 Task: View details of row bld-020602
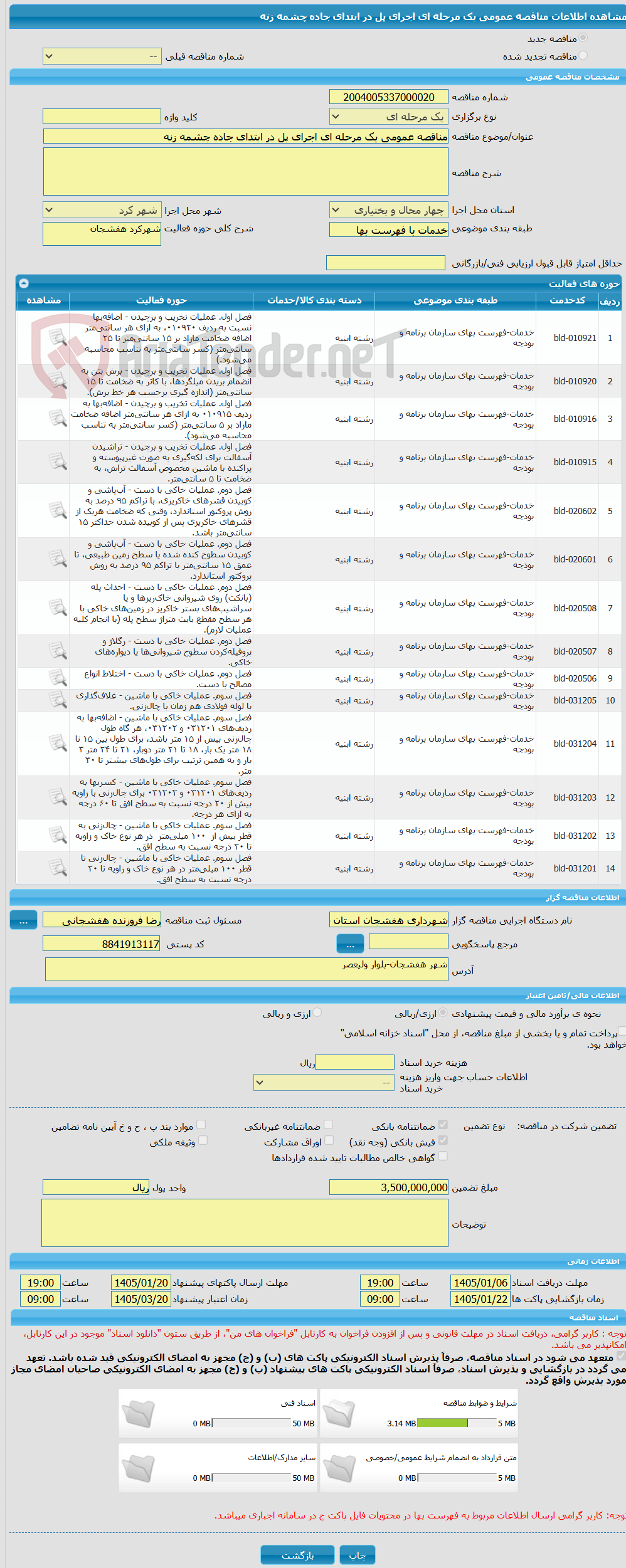[x=58, y=510]
